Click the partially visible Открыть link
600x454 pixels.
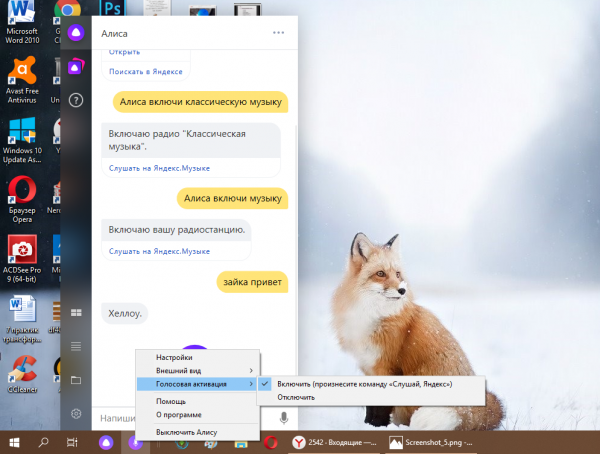coord(124,52)
